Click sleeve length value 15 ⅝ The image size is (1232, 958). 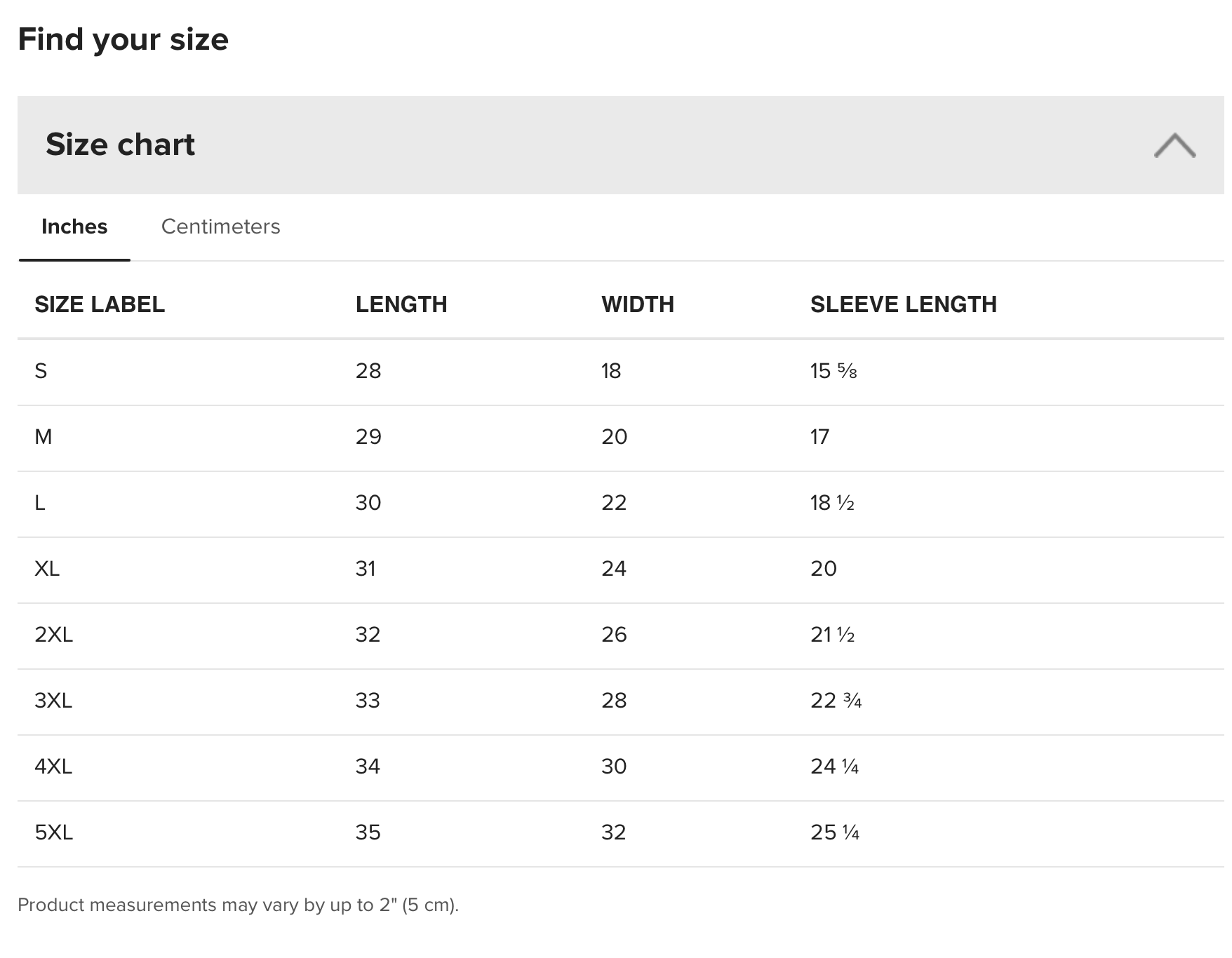click(833, 371)
